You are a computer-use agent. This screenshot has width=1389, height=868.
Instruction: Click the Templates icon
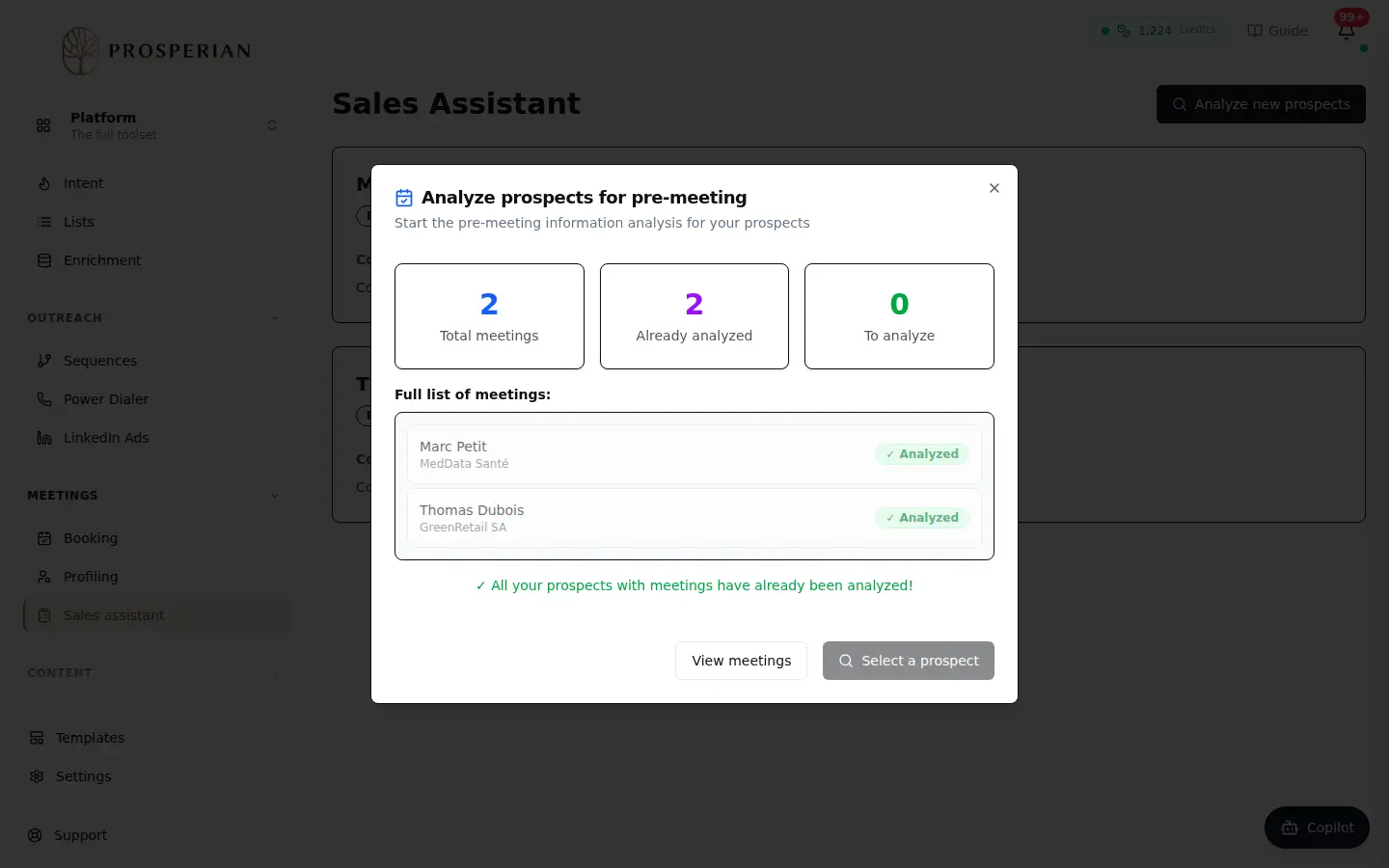[37, 738]
